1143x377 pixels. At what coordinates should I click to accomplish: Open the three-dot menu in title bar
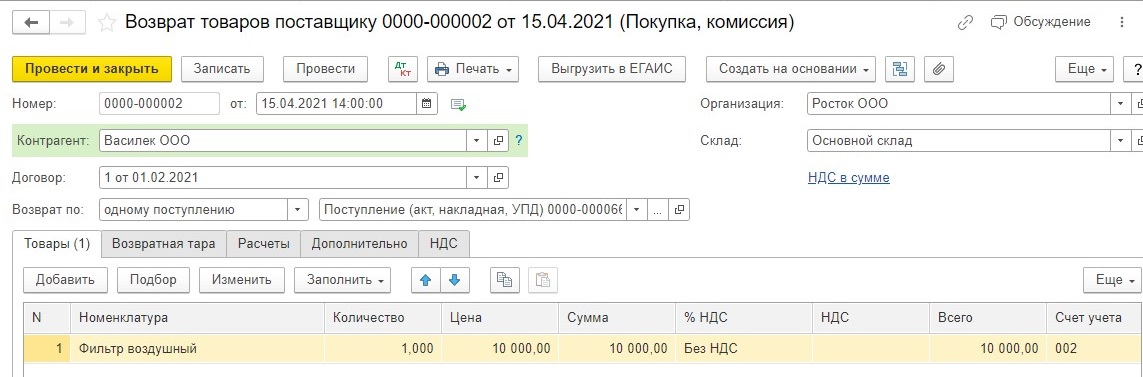pos(1122,23)
